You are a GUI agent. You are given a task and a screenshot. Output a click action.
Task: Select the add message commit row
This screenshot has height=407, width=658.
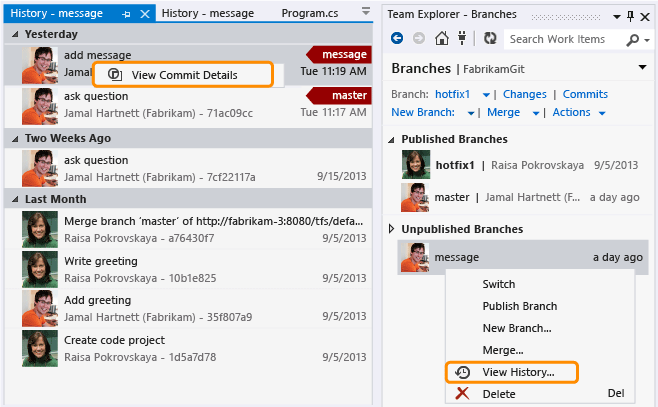point(188,65)
